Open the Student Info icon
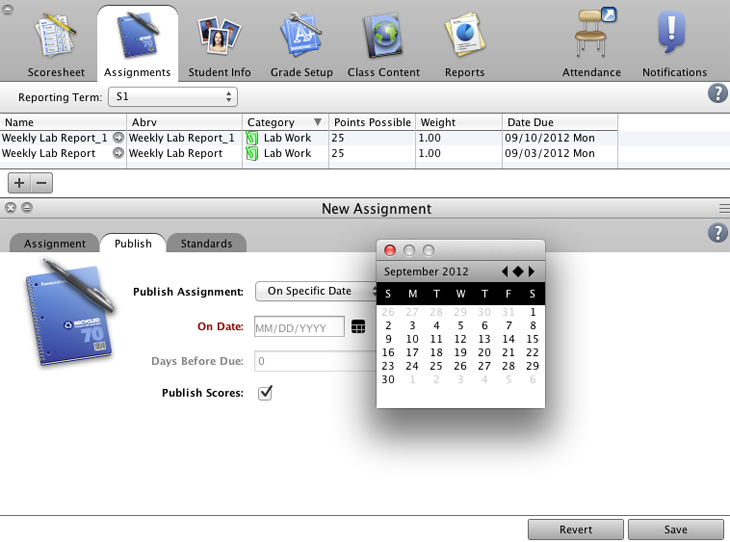This screenshot has height=542, width=730. coord(219,38)
